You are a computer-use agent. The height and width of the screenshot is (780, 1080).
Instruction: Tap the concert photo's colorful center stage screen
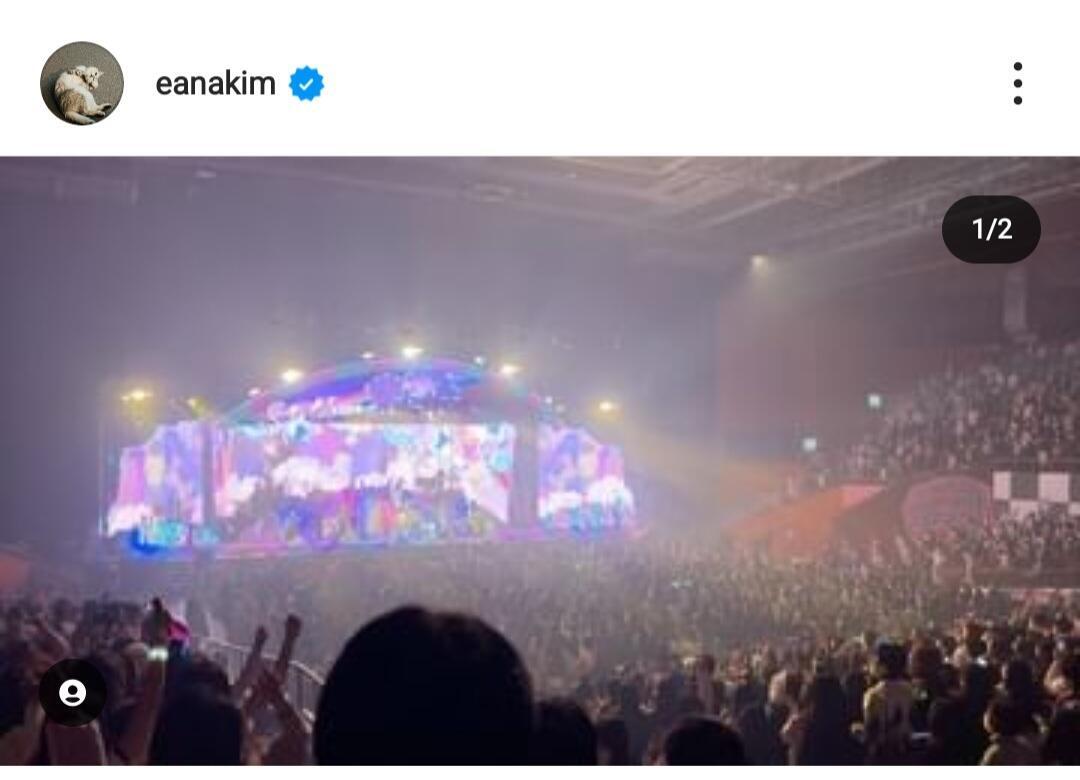tap(363, 475)
